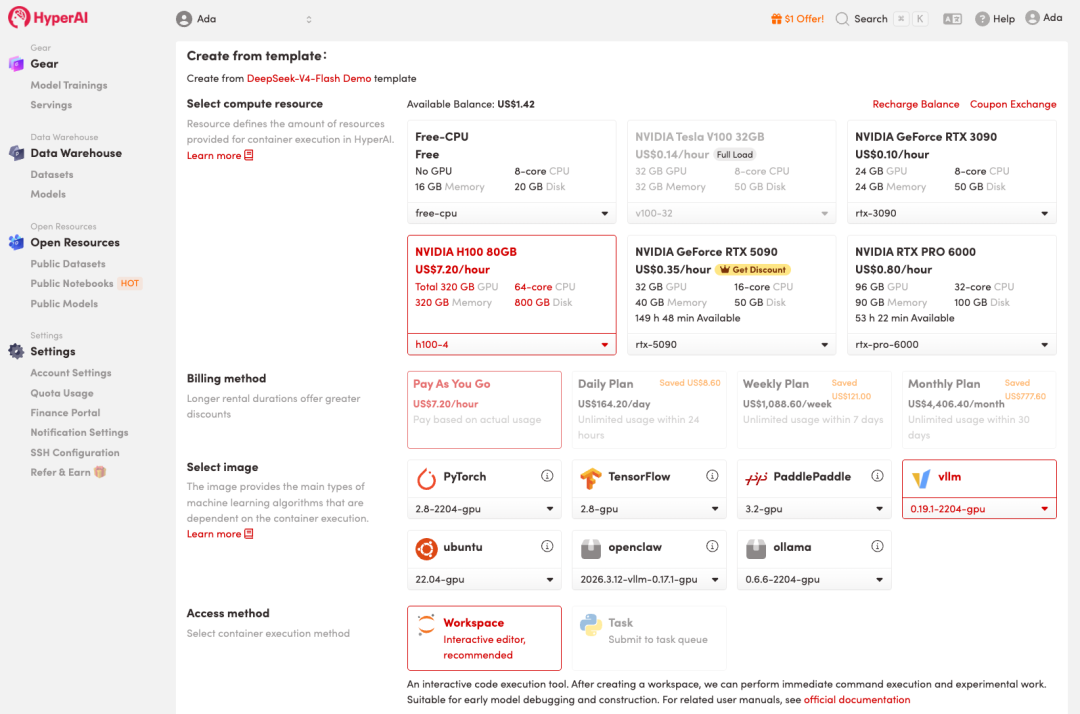
Task: Click the info icon on PyTorch card
Action: tap(547, 476)
